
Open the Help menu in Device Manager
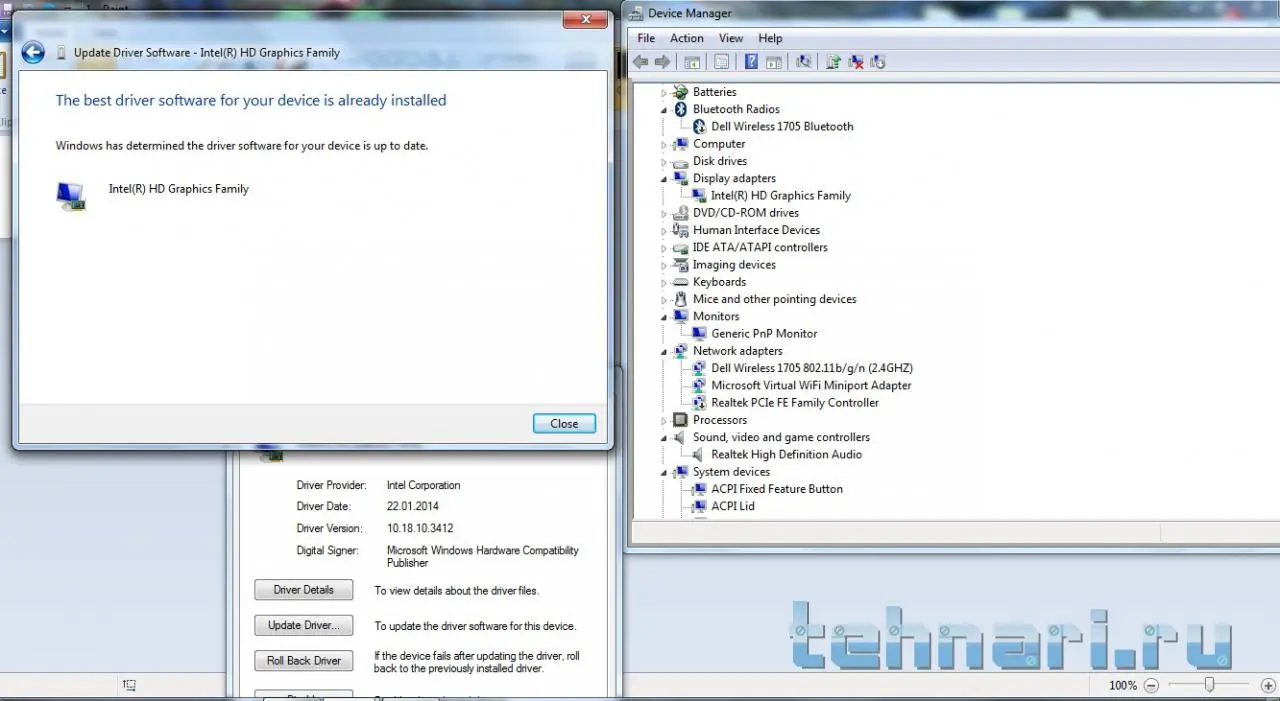[770, 38]
